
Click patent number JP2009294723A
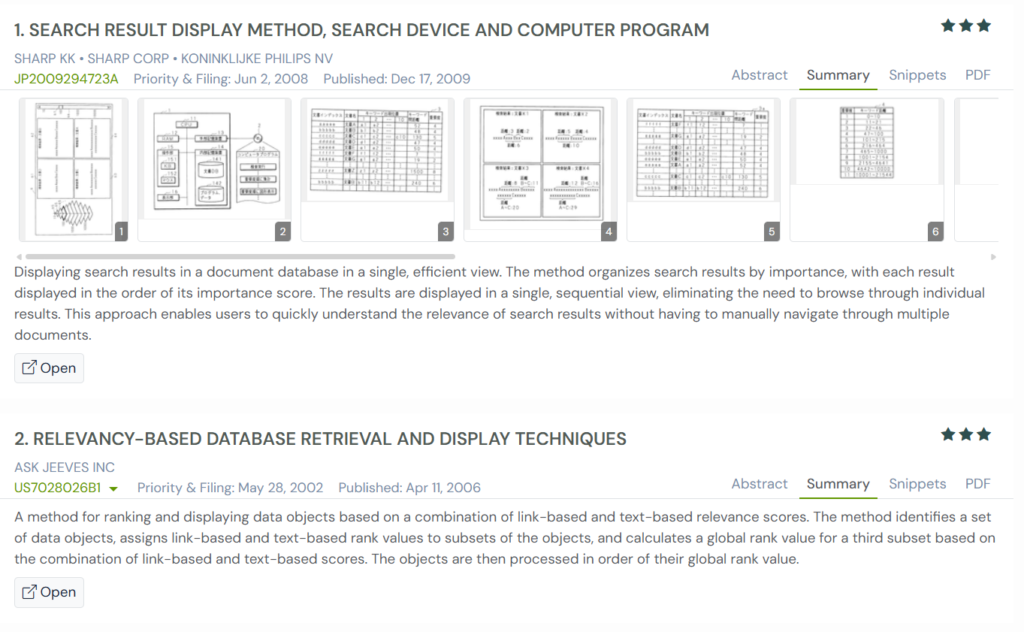[x=66, y=79]
